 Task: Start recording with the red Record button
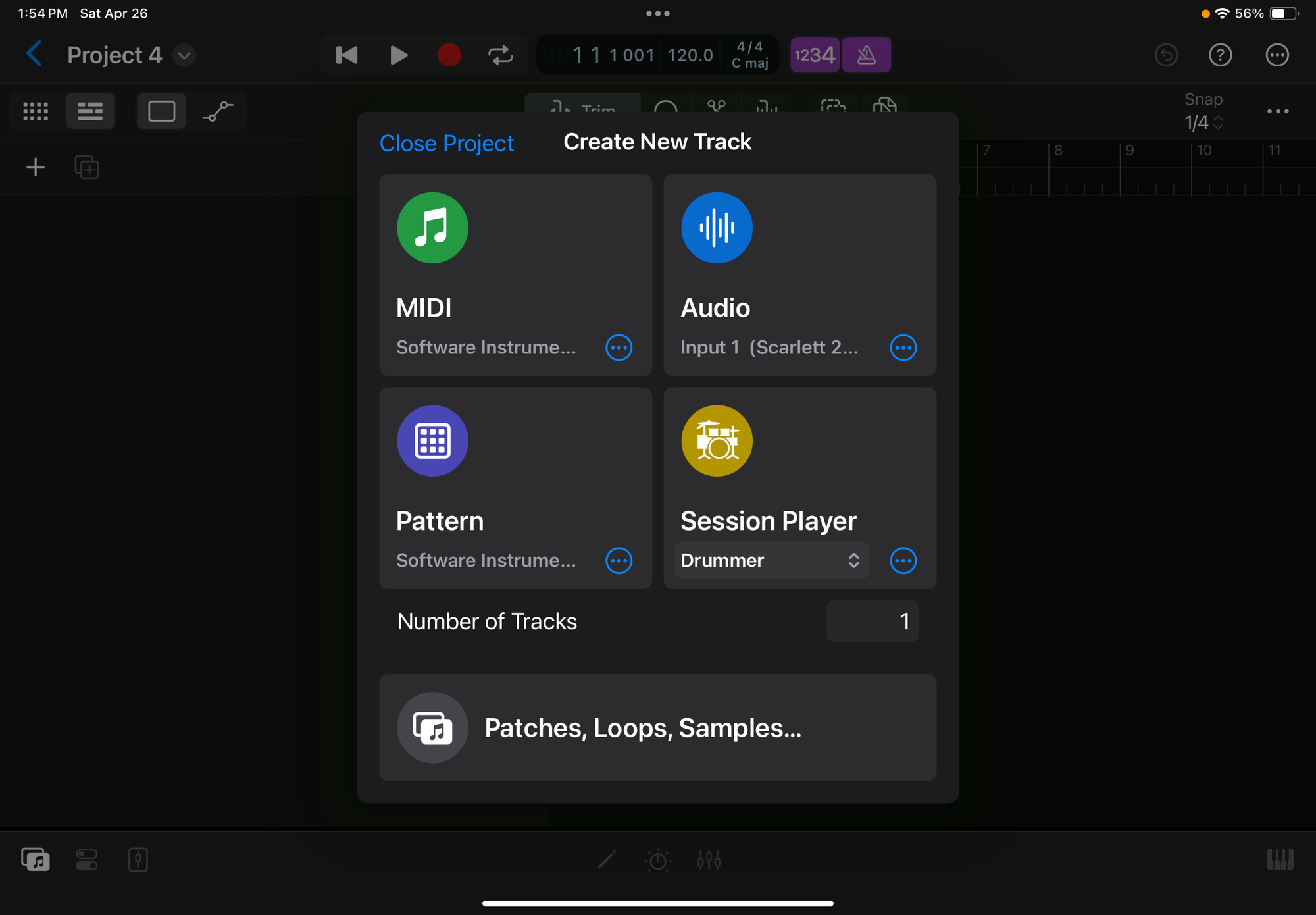tap(449, 55)
